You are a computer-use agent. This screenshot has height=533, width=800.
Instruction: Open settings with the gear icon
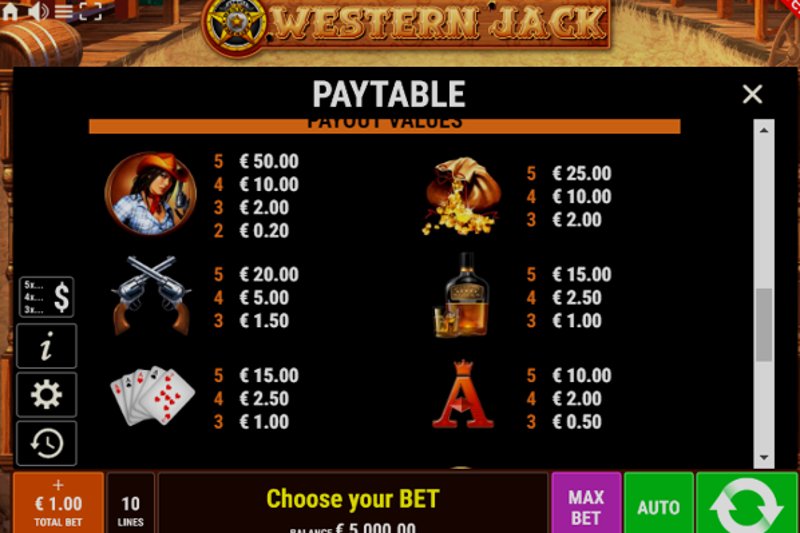click(46, 394)
